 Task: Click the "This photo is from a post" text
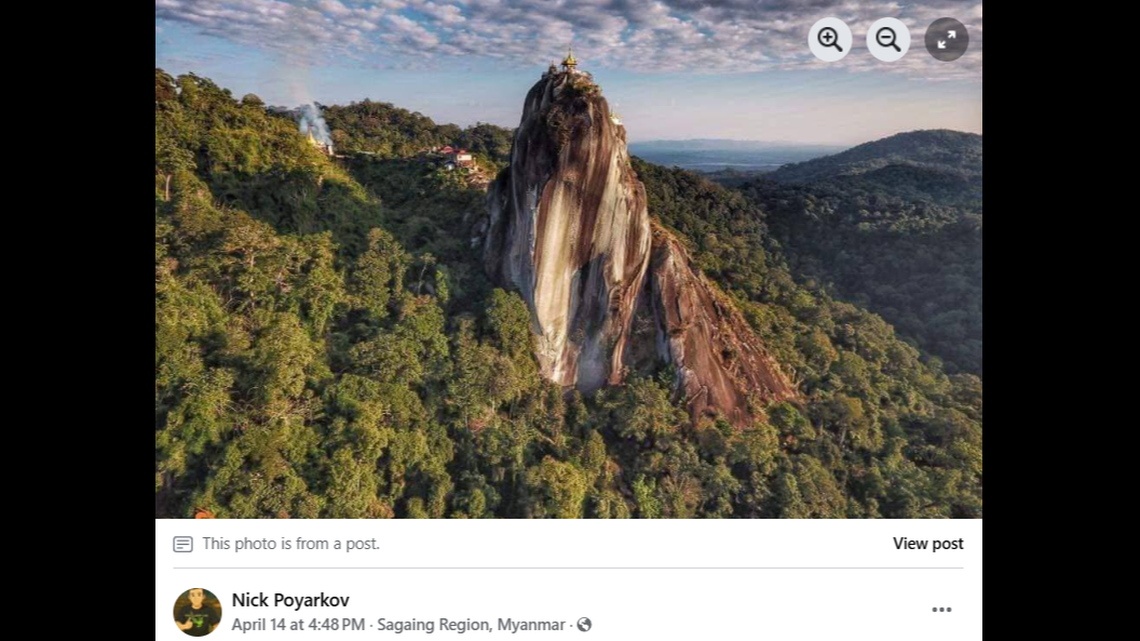pos(291,544)
